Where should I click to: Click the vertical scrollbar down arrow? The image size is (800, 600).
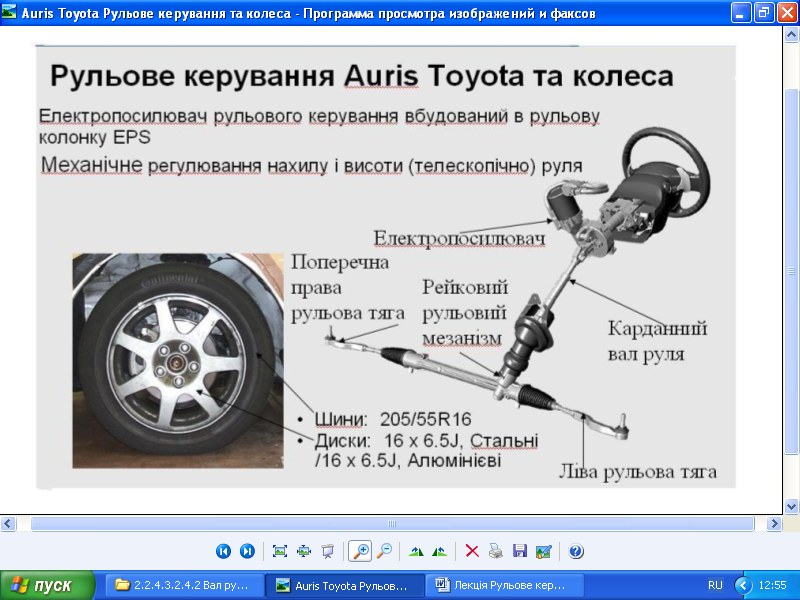tap(791, 507)
